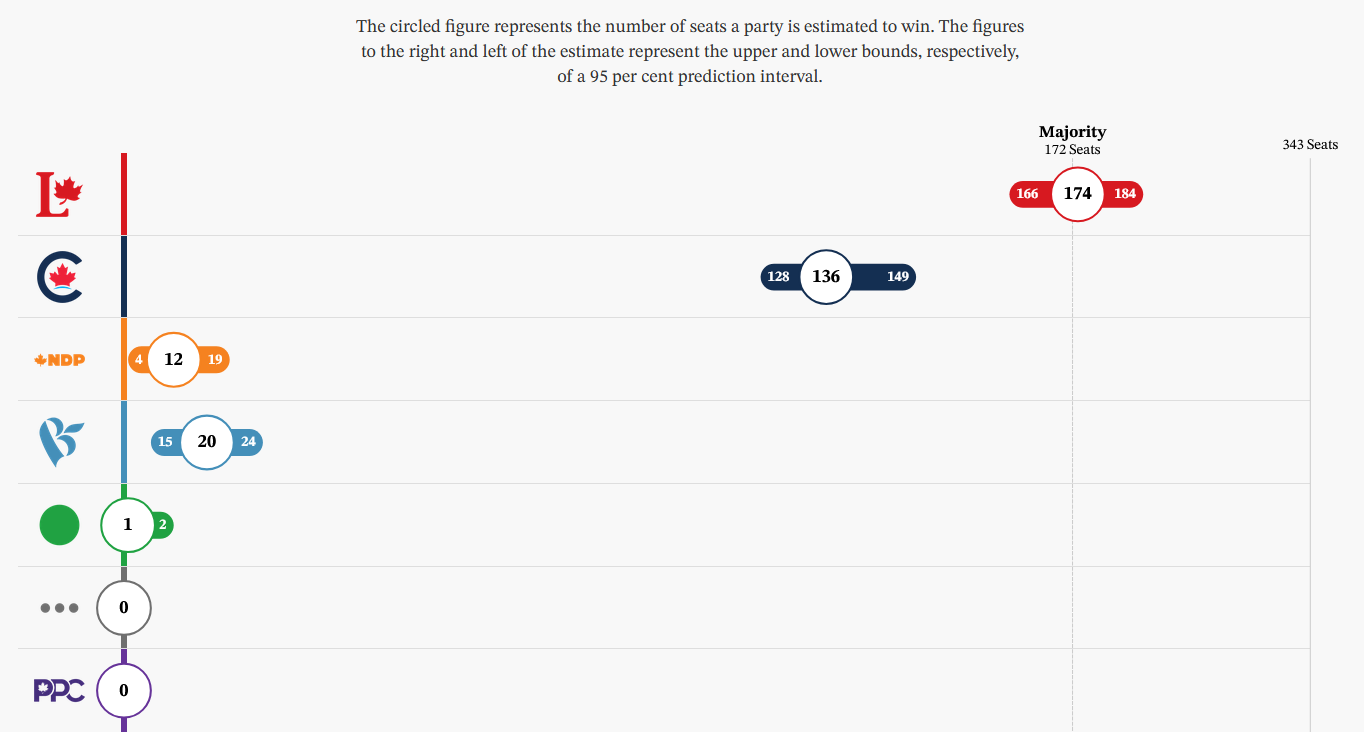Click the Conservative party logo icon
This screenshot has height=732, width=1364.
pyautogui.click(x=60, y=277)
